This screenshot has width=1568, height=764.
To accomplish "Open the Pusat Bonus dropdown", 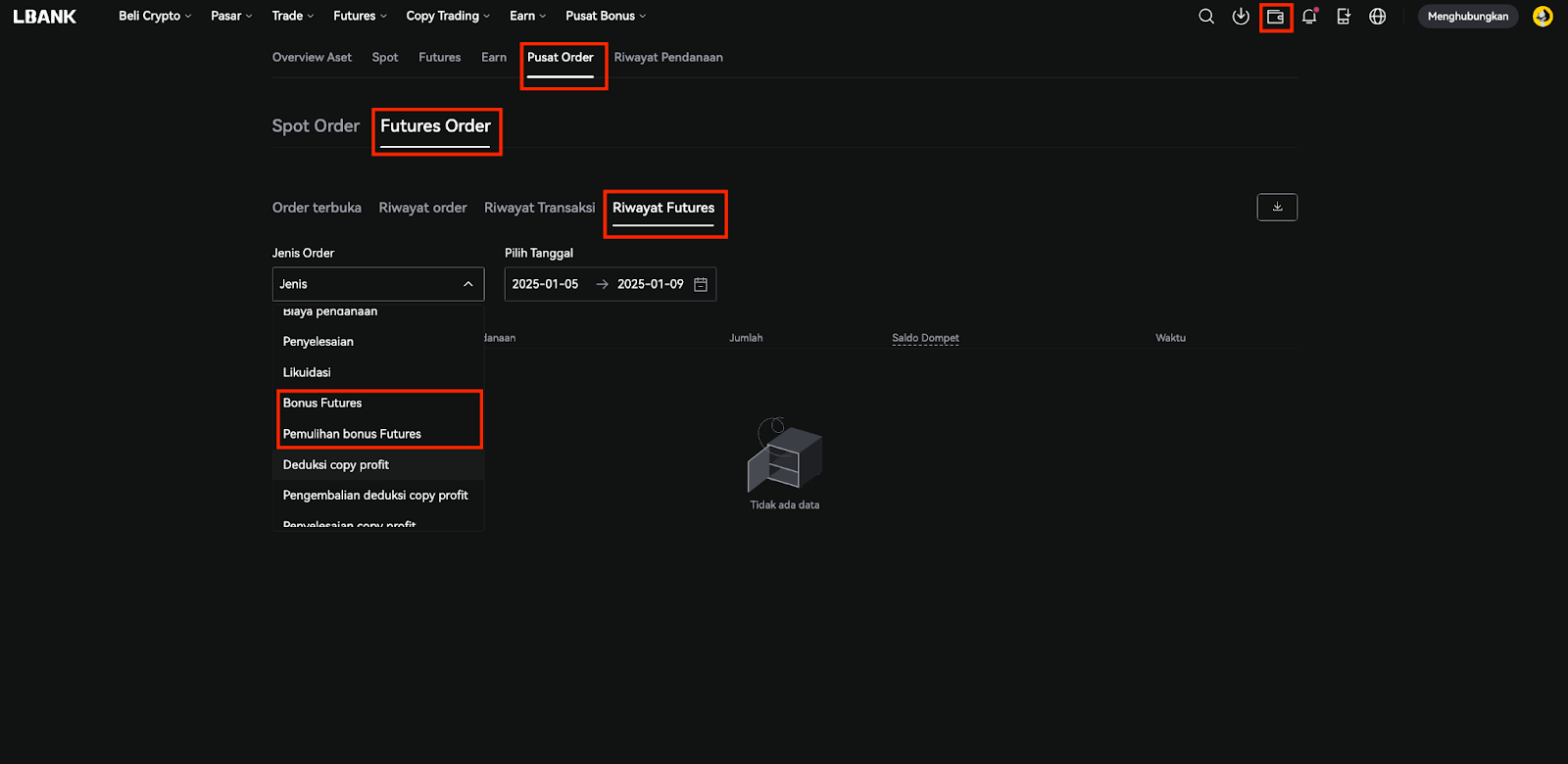I will 606,17.
